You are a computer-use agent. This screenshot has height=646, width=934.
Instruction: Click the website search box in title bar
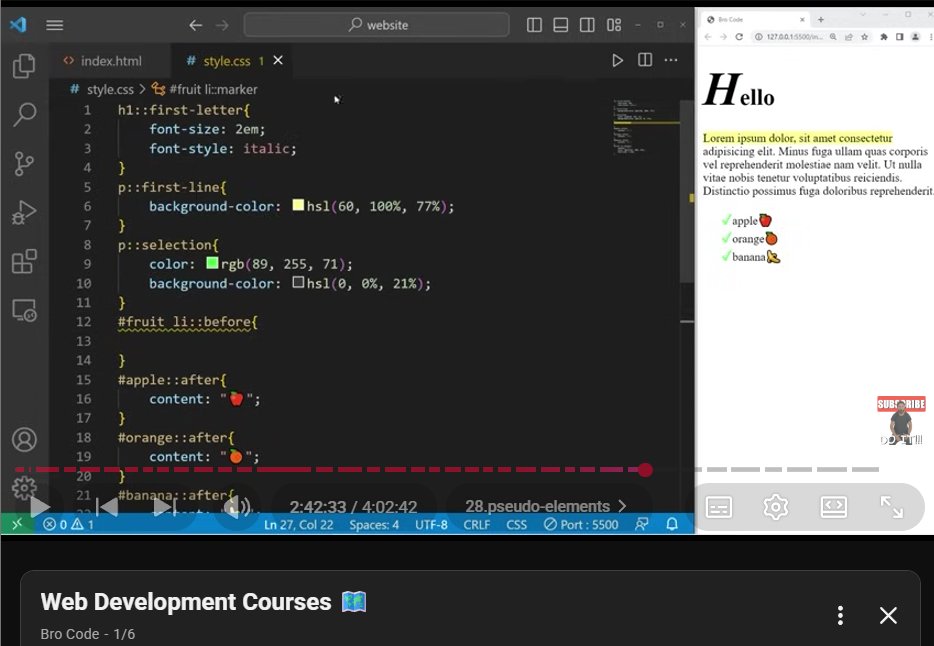point(376,25)
